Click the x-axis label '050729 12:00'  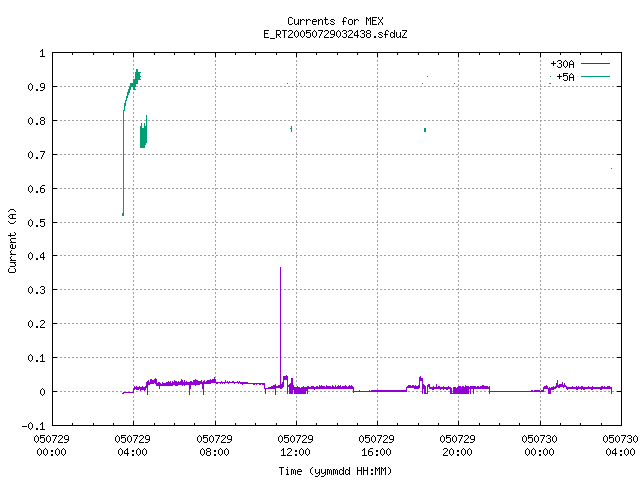296,445
